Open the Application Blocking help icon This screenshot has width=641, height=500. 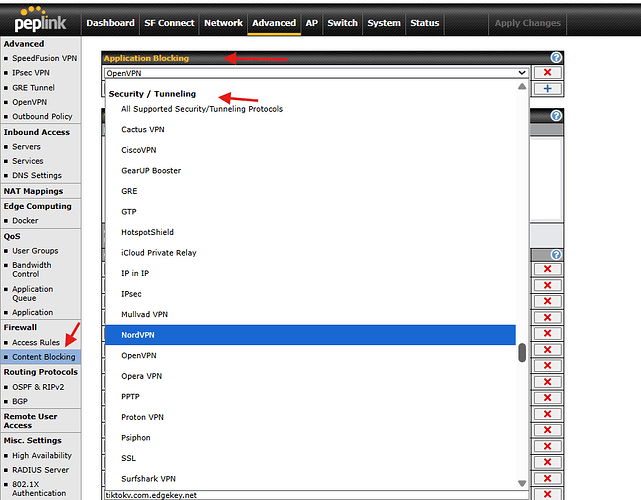point(556,58)
